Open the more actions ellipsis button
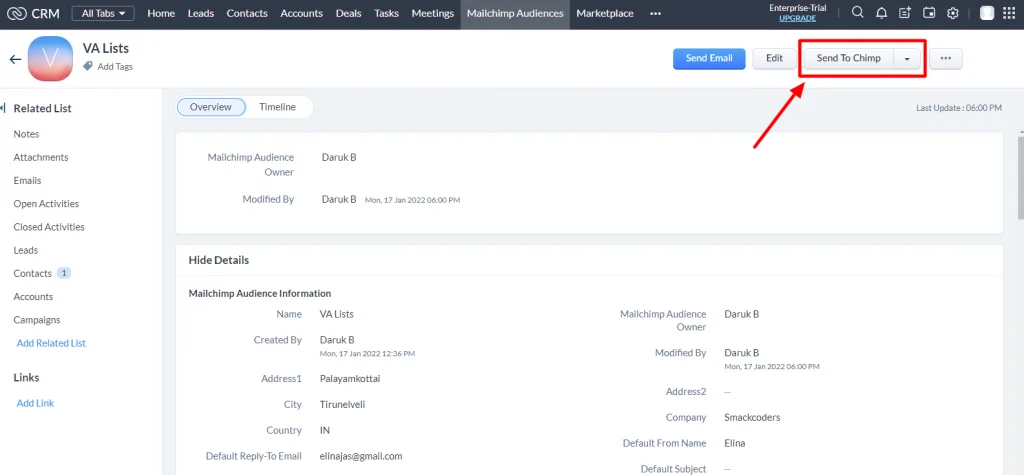The image size is (1024, 475). pos(945,59)
